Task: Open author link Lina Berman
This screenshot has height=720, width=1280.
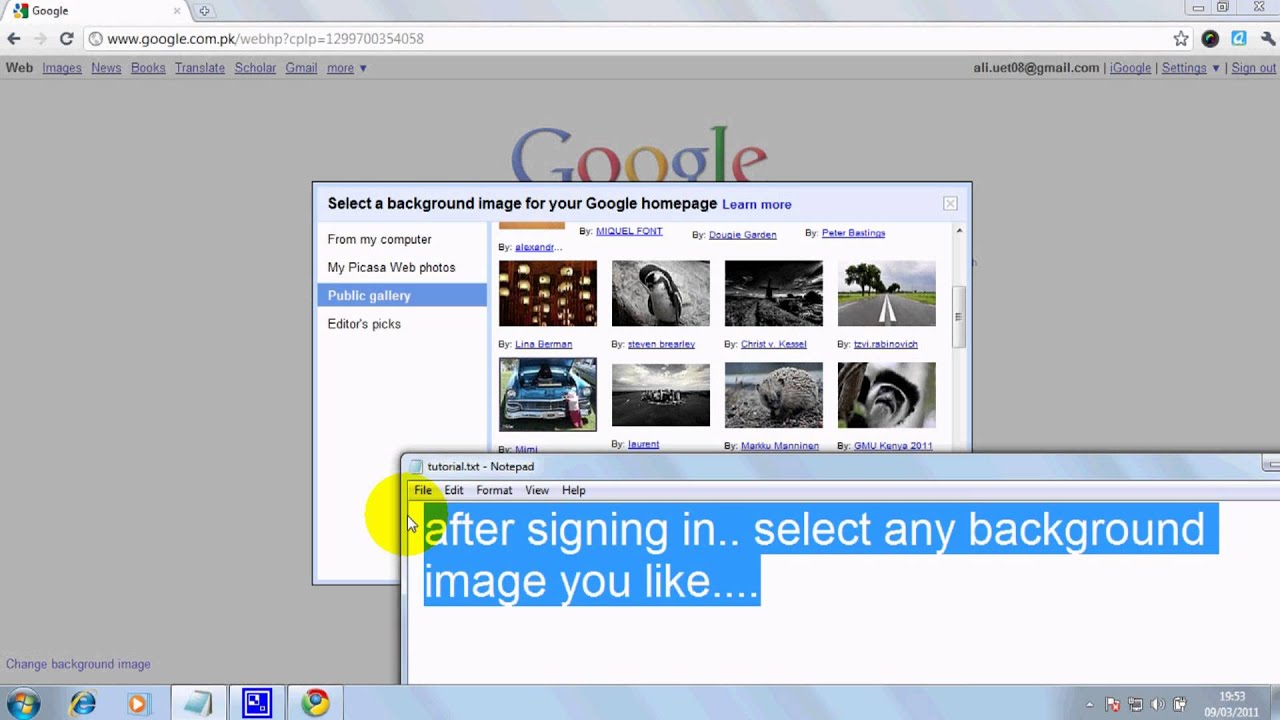Action: pyautogui.click(x=543, y=344)
